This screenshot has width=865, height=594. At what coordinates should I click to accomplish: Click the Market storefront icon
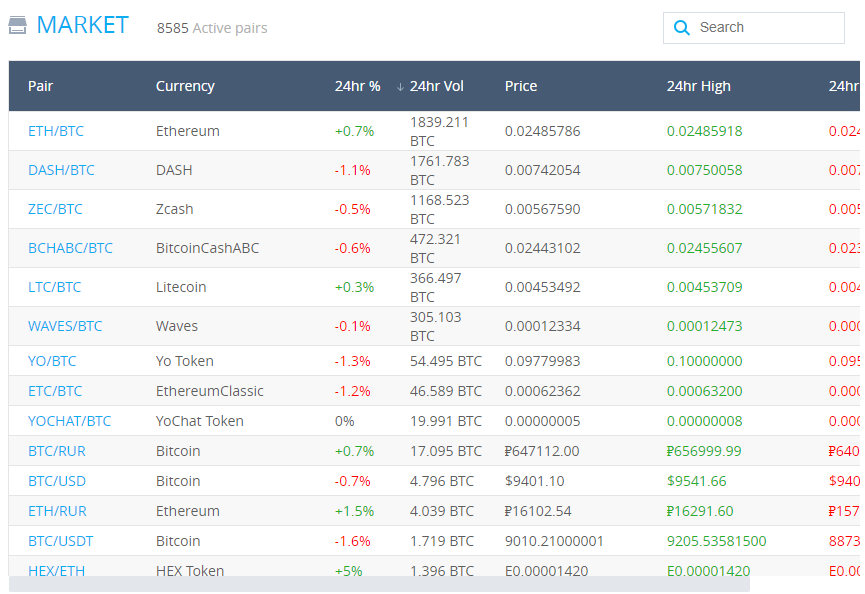(18, 25)
